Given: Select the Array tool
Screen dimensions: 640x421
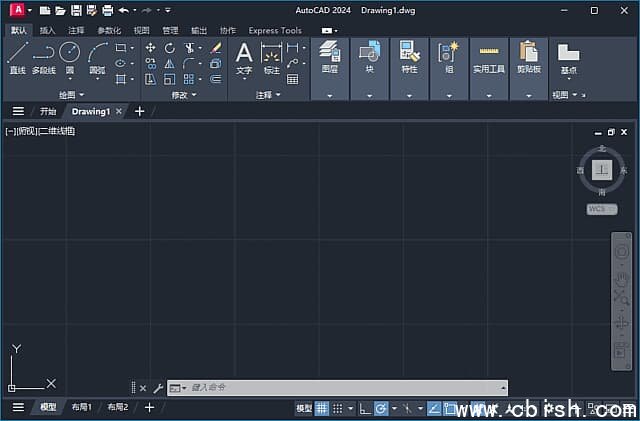Looking at the screenshot, I should click(189, 79).
